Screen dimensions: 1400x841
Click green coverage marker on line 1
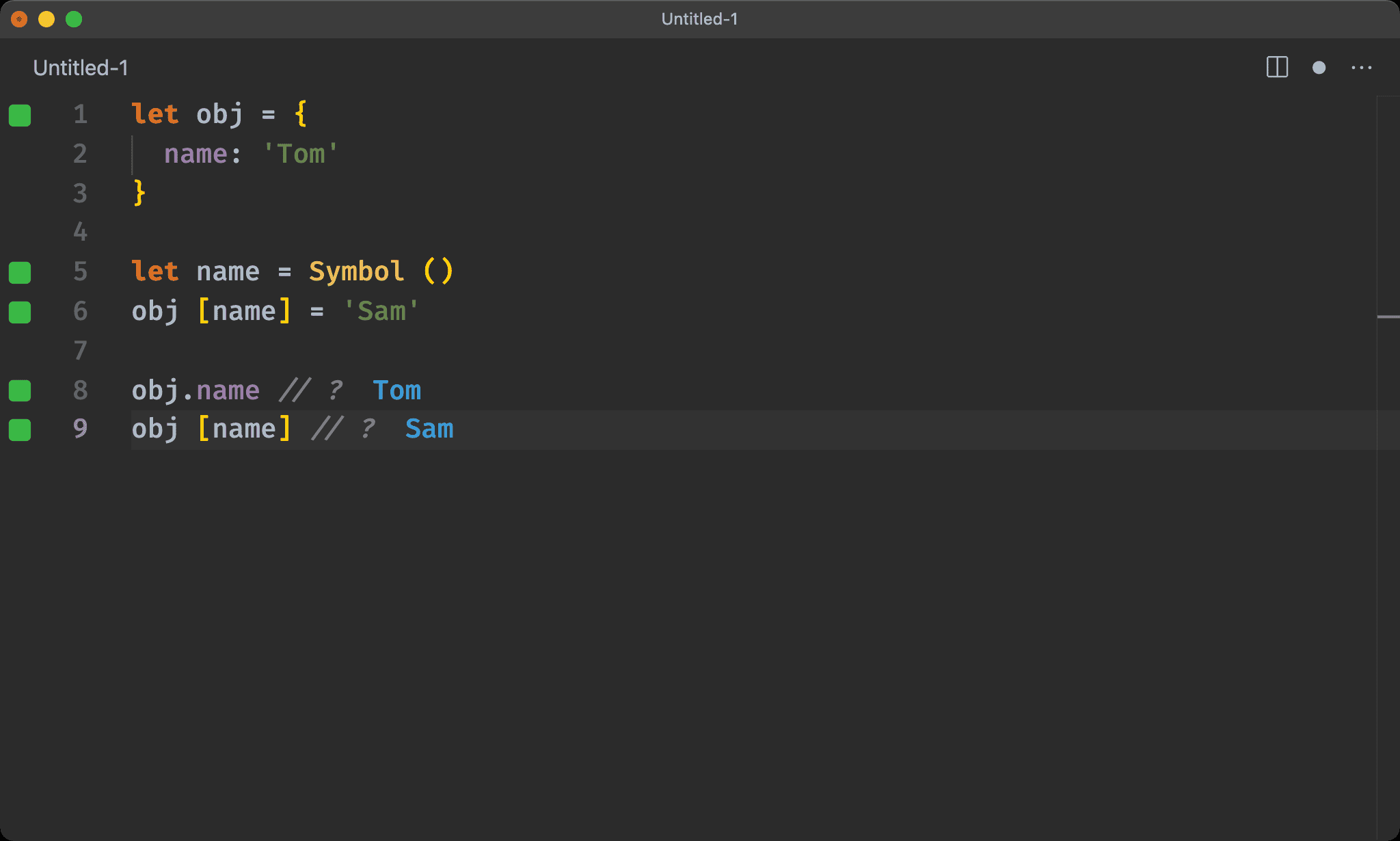(20, 115)
